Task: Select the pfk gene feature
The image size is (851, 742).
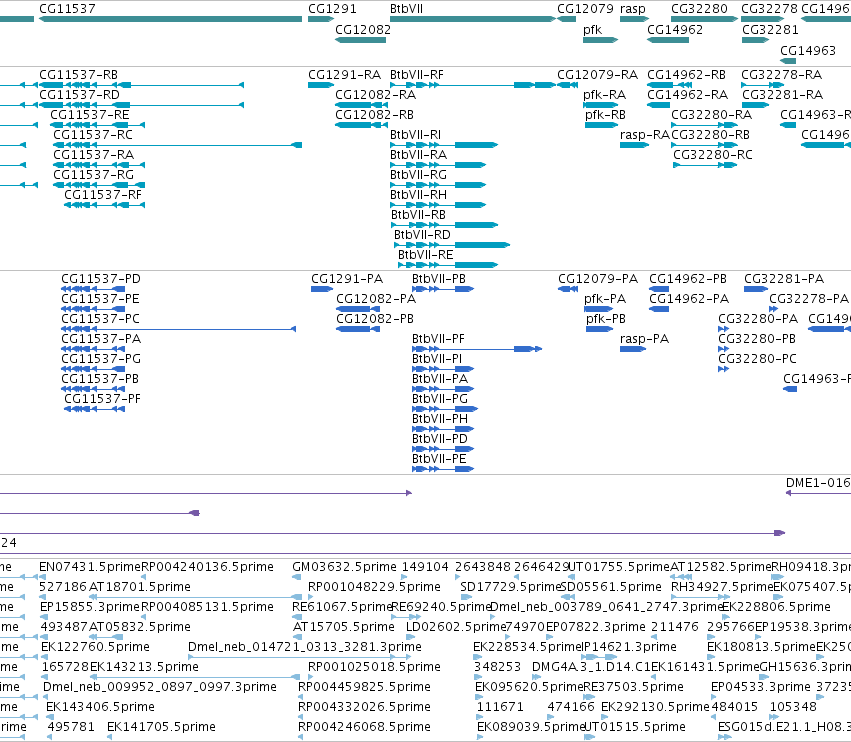Action: tap(600, 40)
